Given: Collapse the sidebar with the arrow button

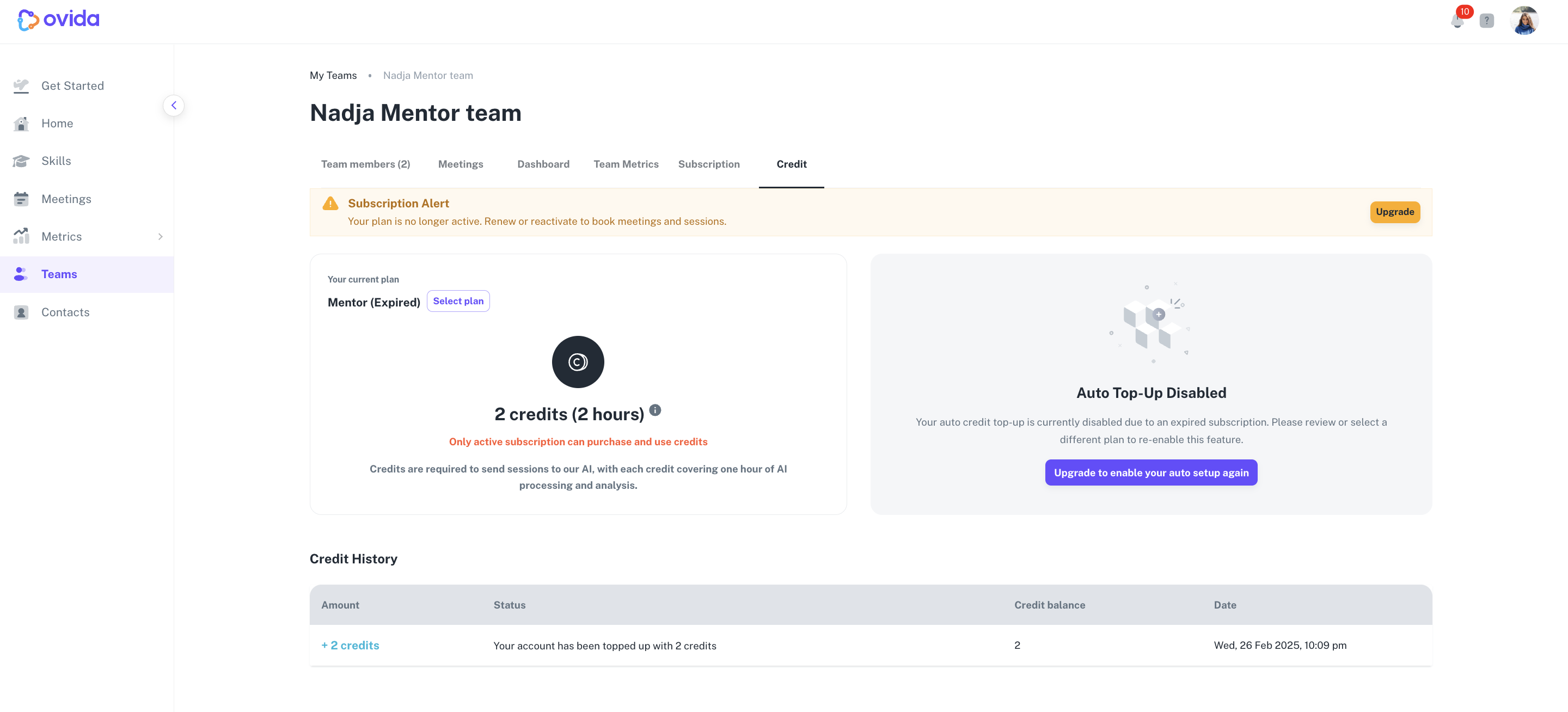Looking at the screenshot, I should pos(174,105).
